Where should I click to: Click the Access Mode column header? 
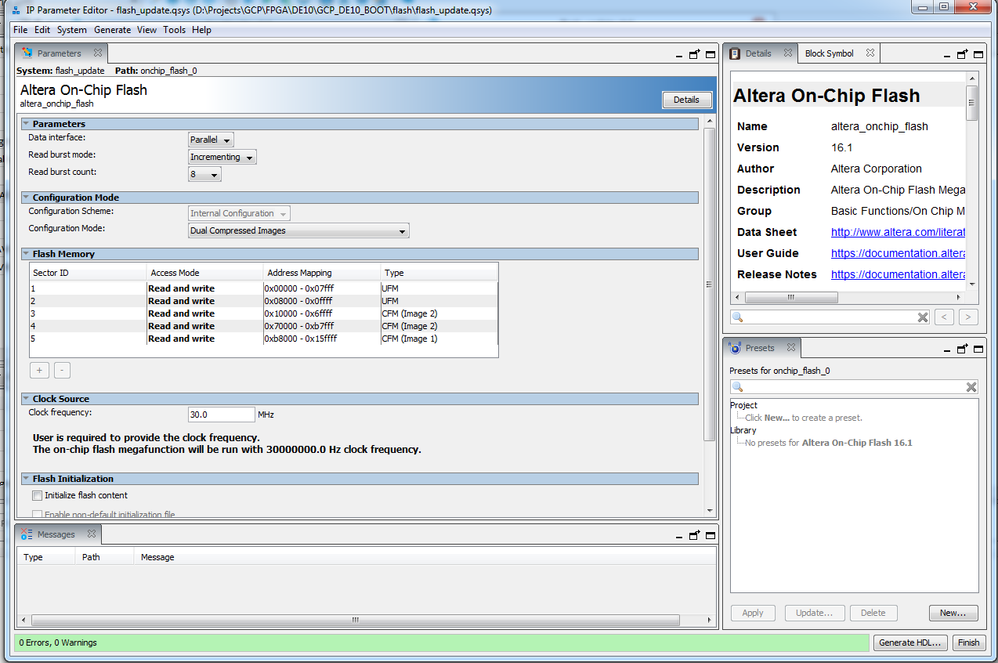(205, 272)
